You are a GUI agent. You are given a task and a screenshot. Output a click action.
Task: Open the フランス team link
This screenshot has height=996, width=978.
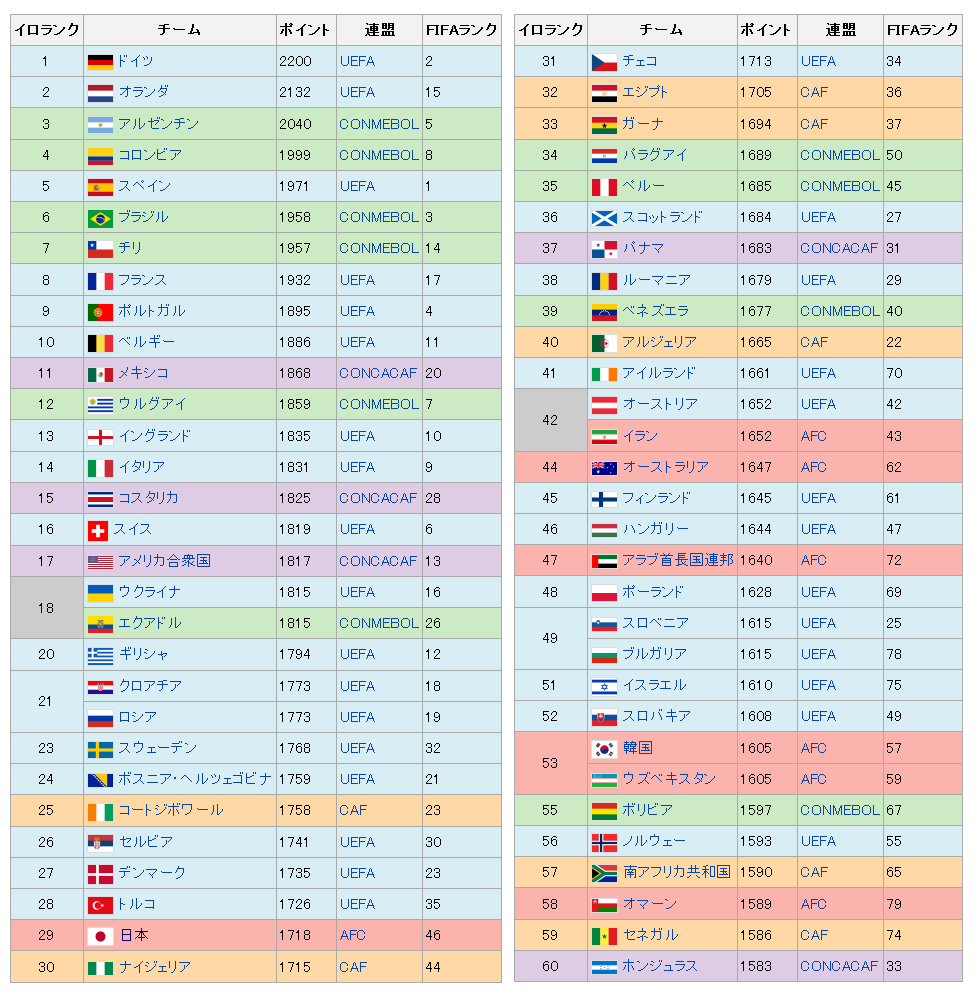point(142,280)
